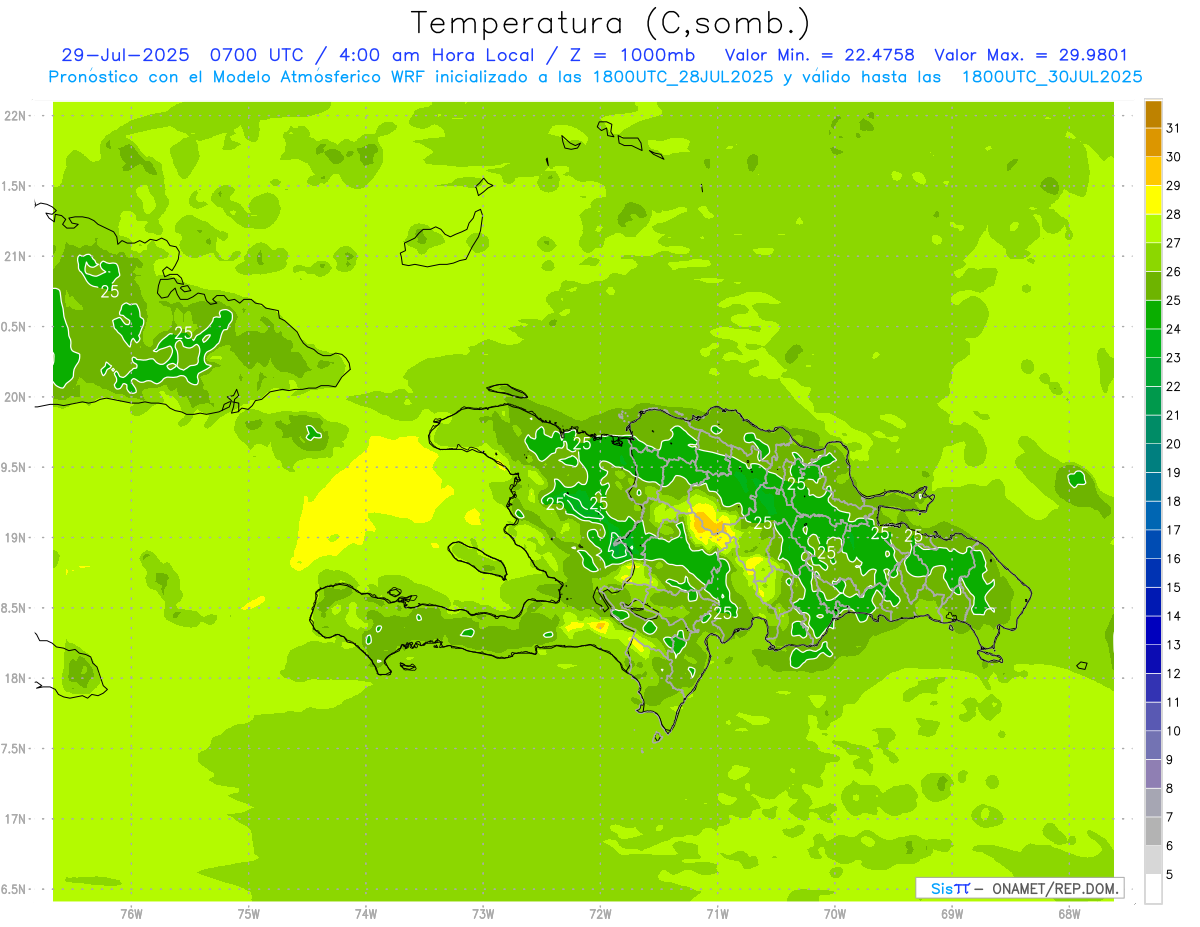Click the legend value "27"

click(1174, 243)
